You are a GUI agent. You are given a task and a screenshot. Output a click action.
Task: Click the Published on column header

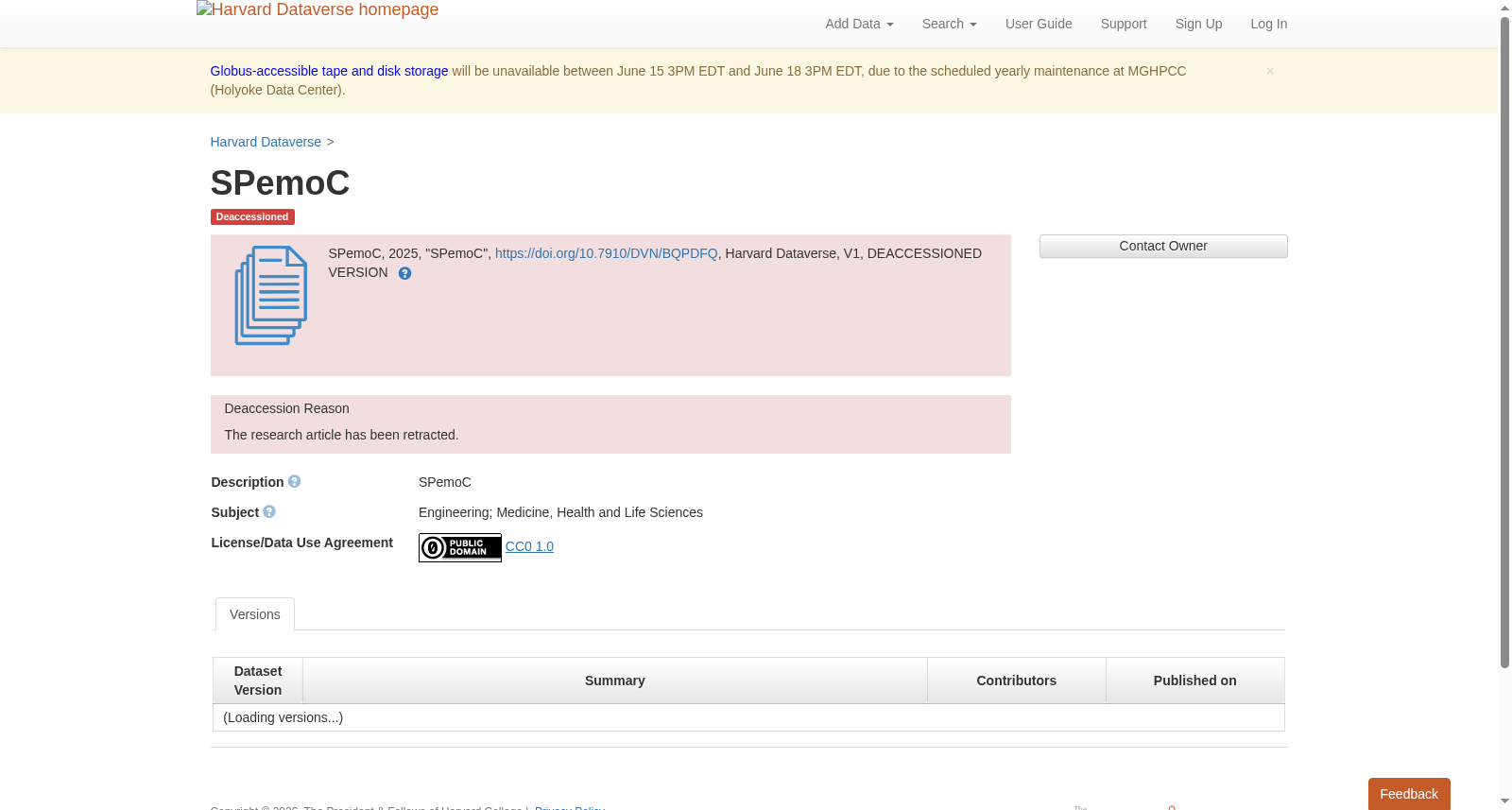[1195, 681]
